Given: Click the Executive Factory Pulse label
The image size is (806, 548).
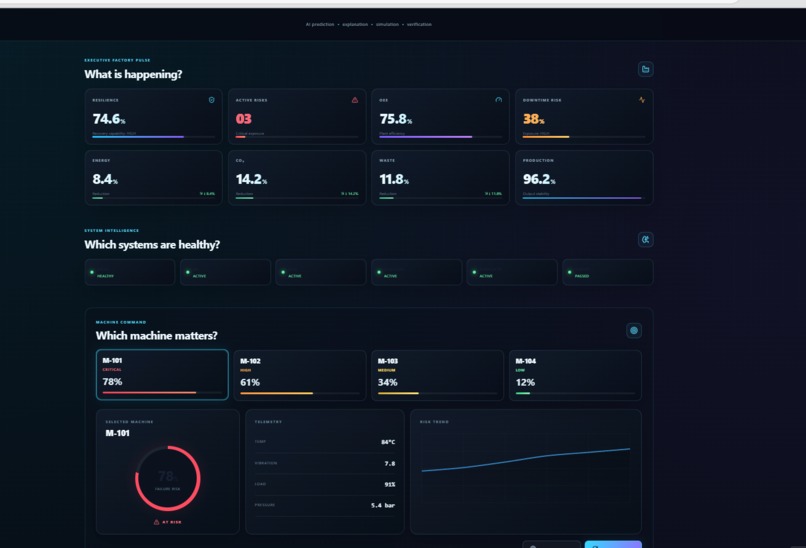Looking at the screenshot, I should pyautogui.click(x=117, y=60).
